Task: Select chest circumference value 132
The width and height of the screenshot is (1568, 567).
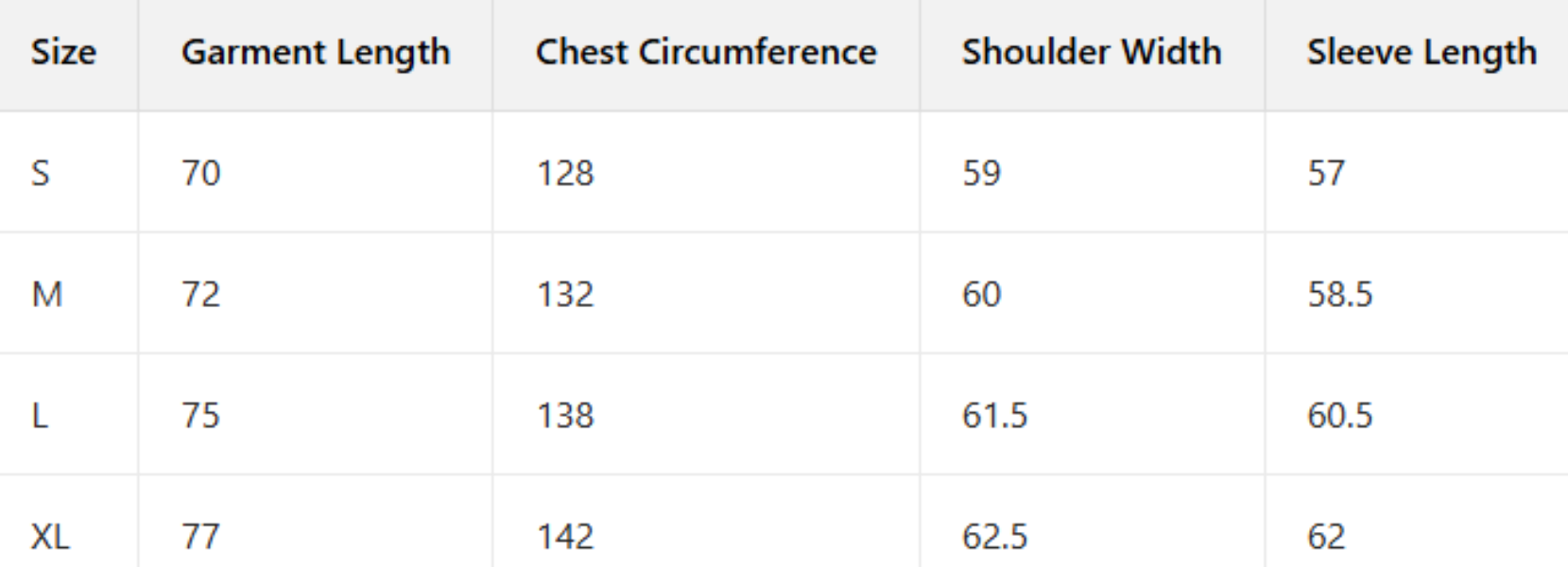Action: click(565, 294)
